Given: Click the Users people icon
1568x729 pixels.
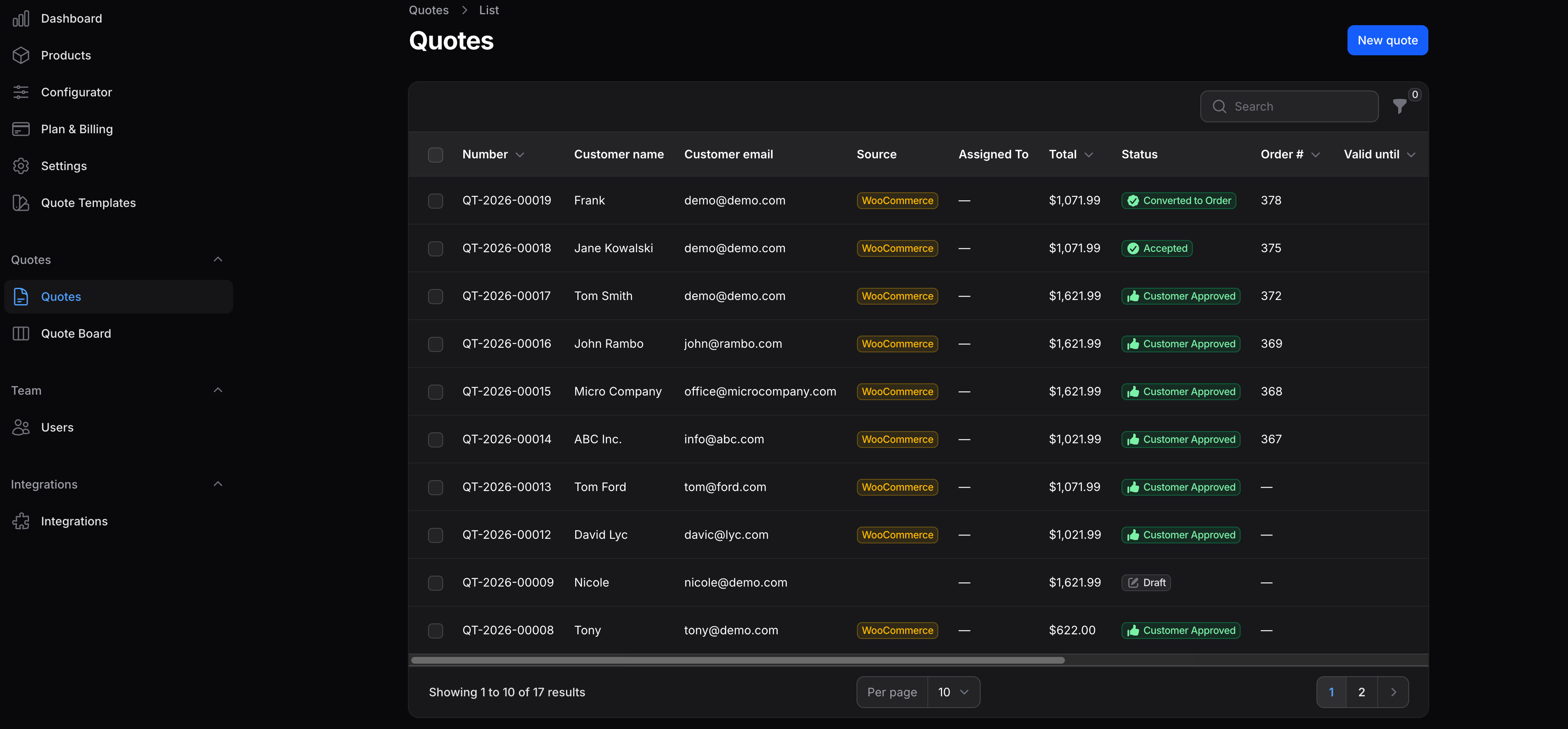Looking at the screenshot, I should point(21,428).
